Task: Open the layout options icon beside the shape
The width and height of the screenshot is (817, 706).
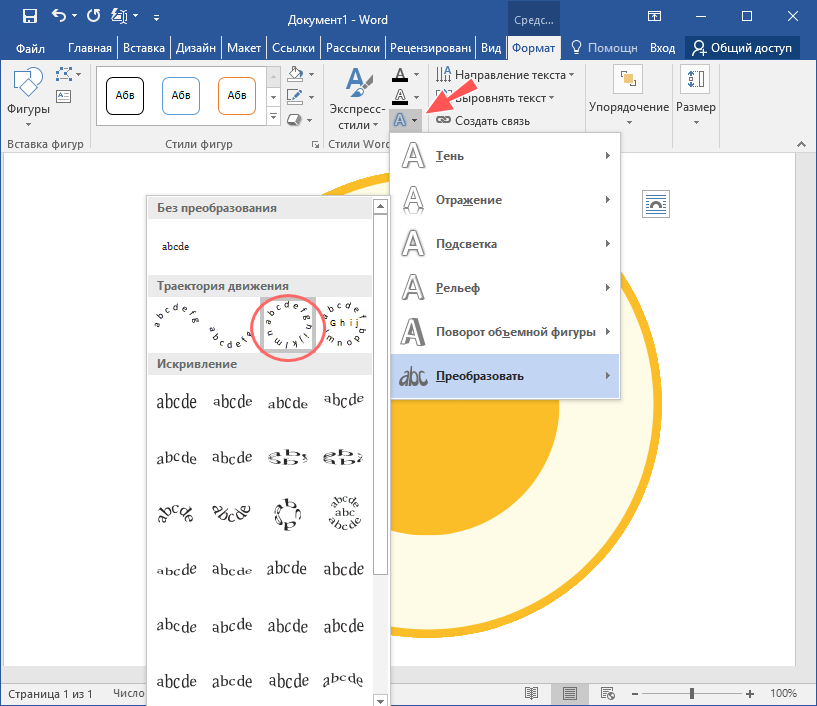Action: pos(655,204)
